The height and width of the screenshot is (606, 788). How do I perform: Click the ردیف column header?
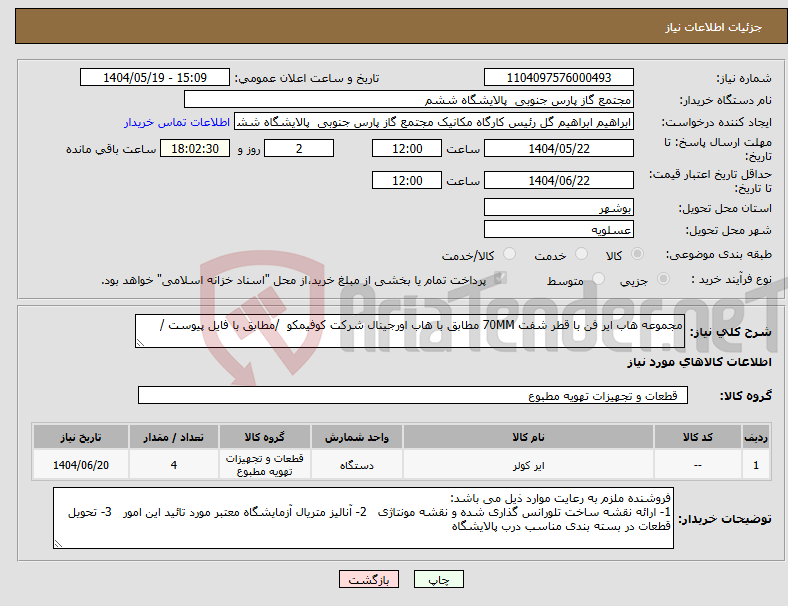[755, 437]
